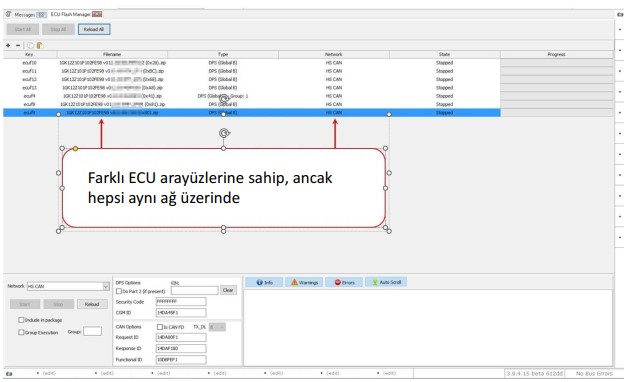624x382 pixels.
Task: Sort by the Filename column header
Action: click(x=112, y=55)
